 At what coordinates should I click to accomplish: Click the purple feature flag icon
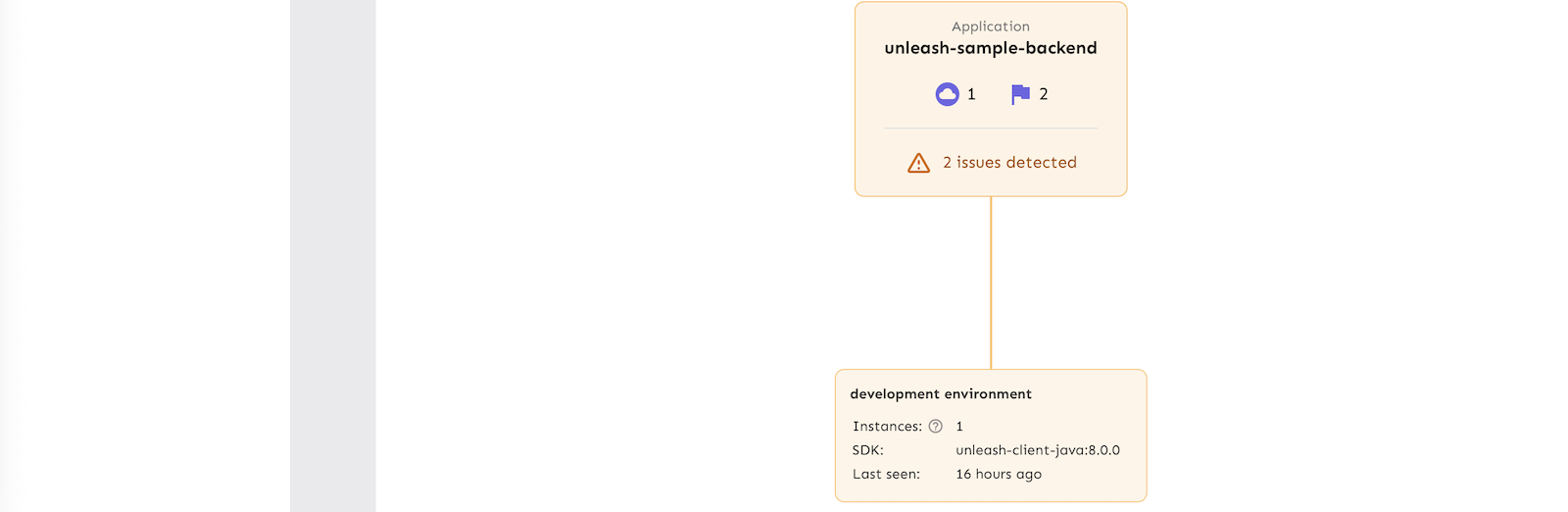pyautogui.click(x=1020, y=94)
